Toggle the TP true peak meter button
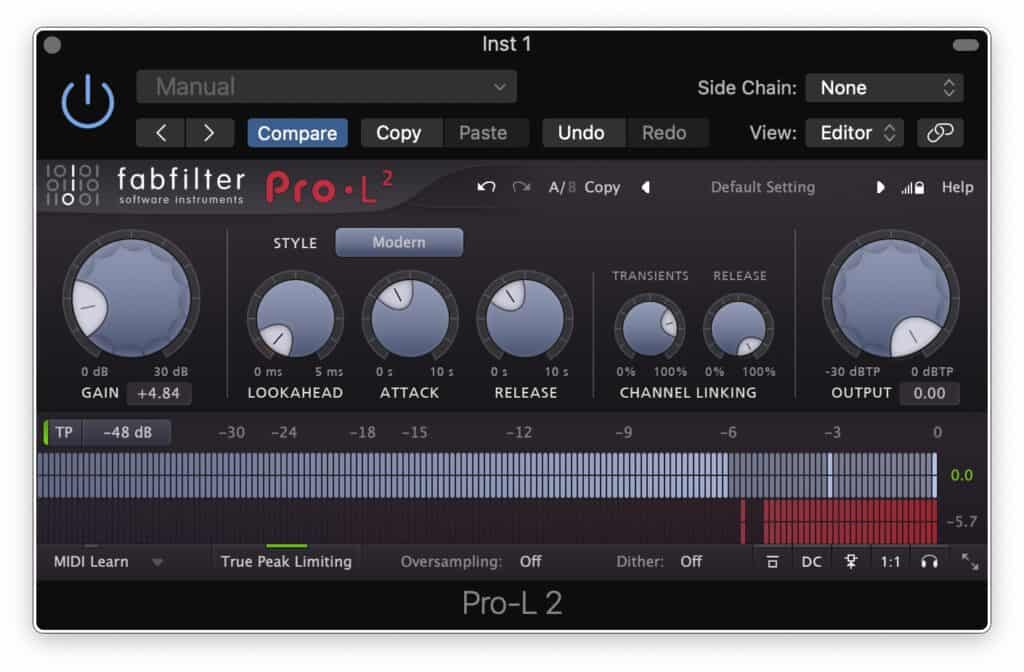 (63, 432)
